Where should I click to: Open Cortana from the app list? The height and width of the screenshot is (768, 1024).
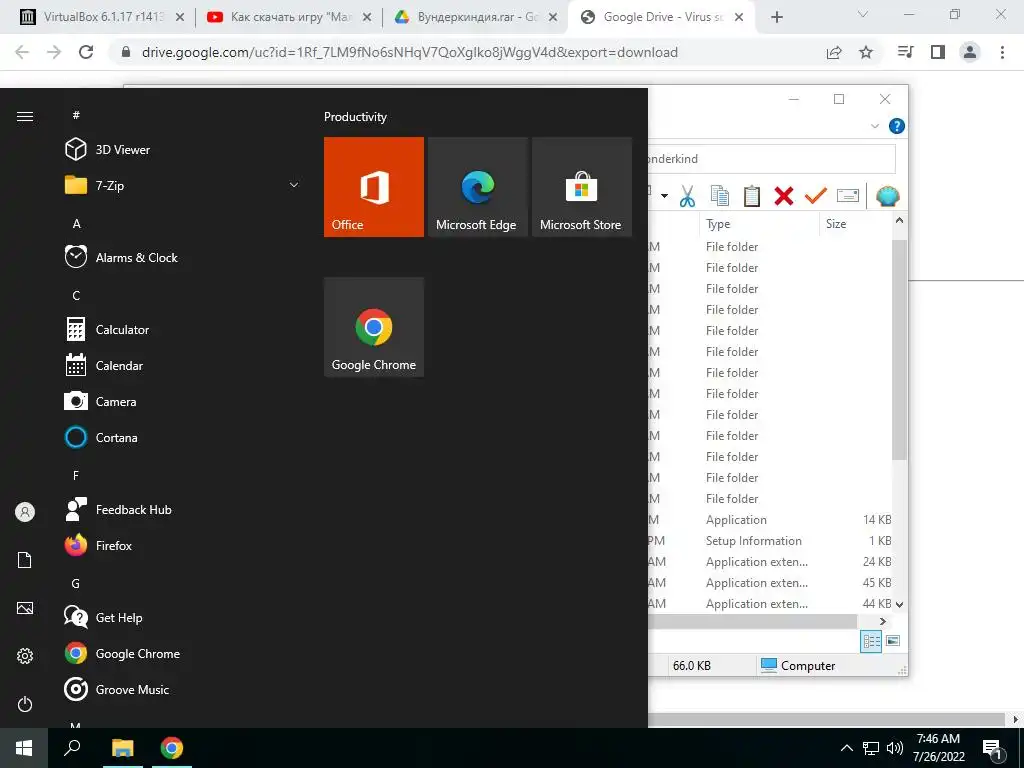tap(101, 438)
